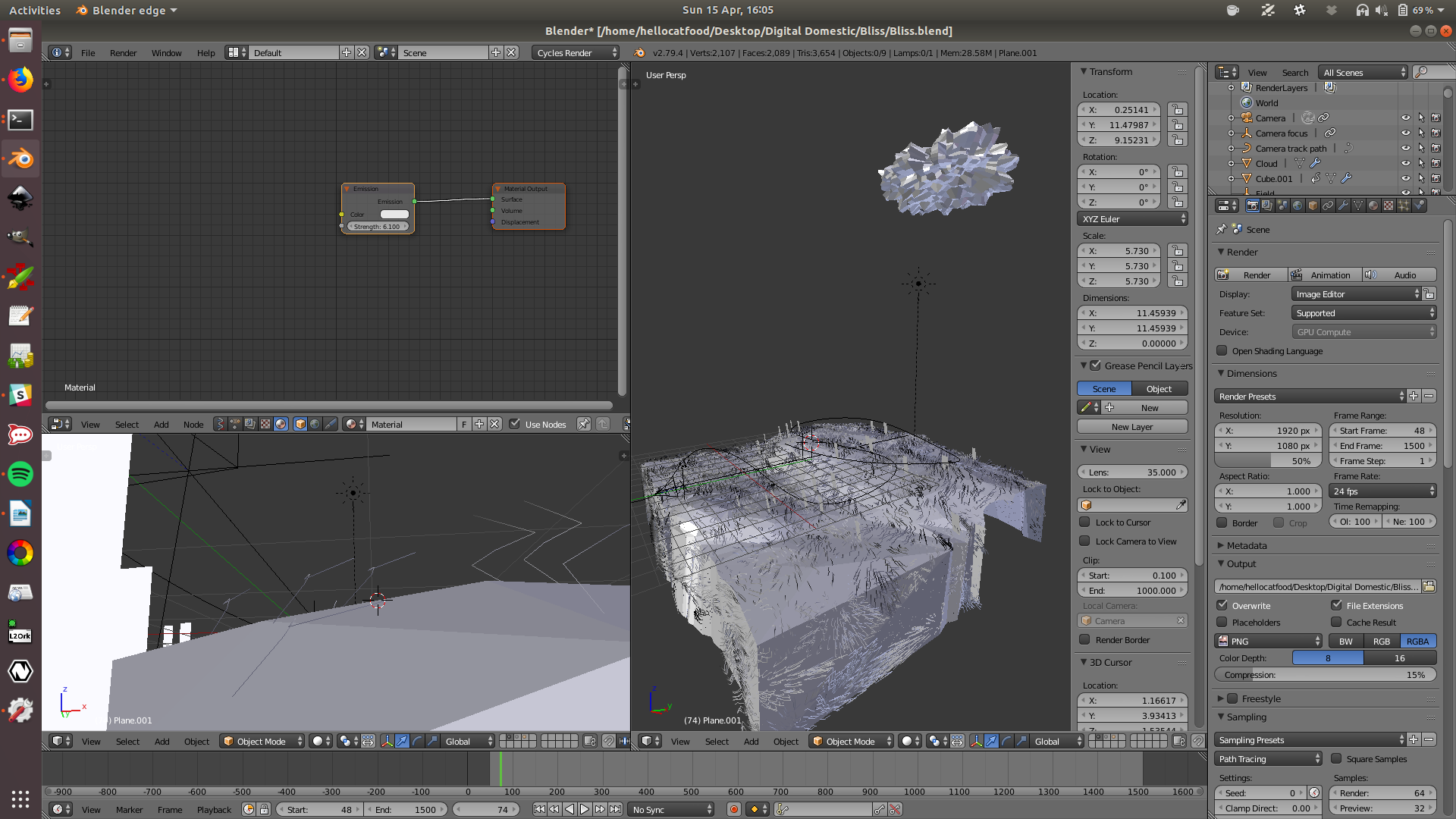Adjust the resolution percentage 50% slider
Viewport: 1456px width, 819px height.
[1268, 460]
